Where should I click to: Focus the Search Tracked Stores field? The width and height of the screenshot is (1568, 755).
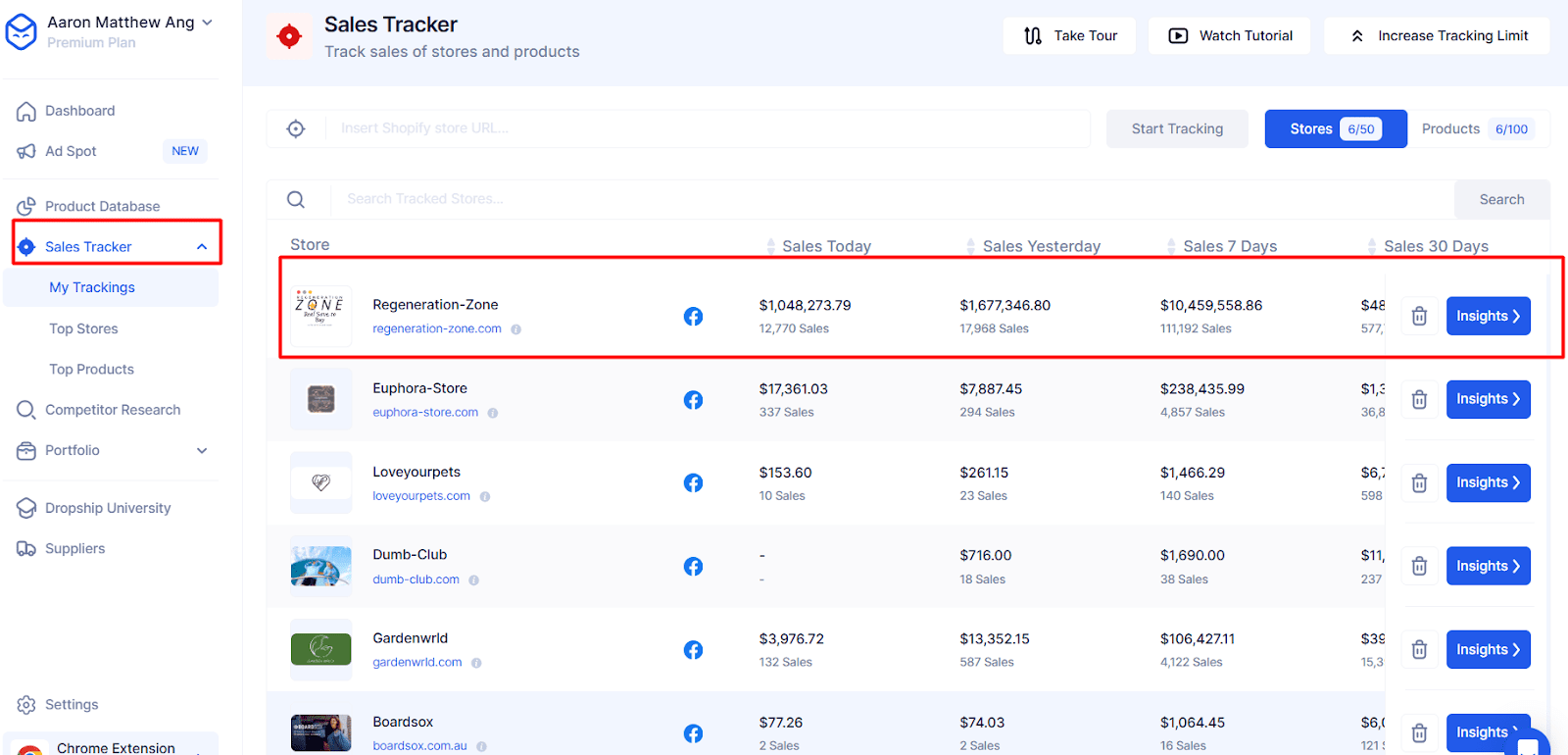point(892,199)
